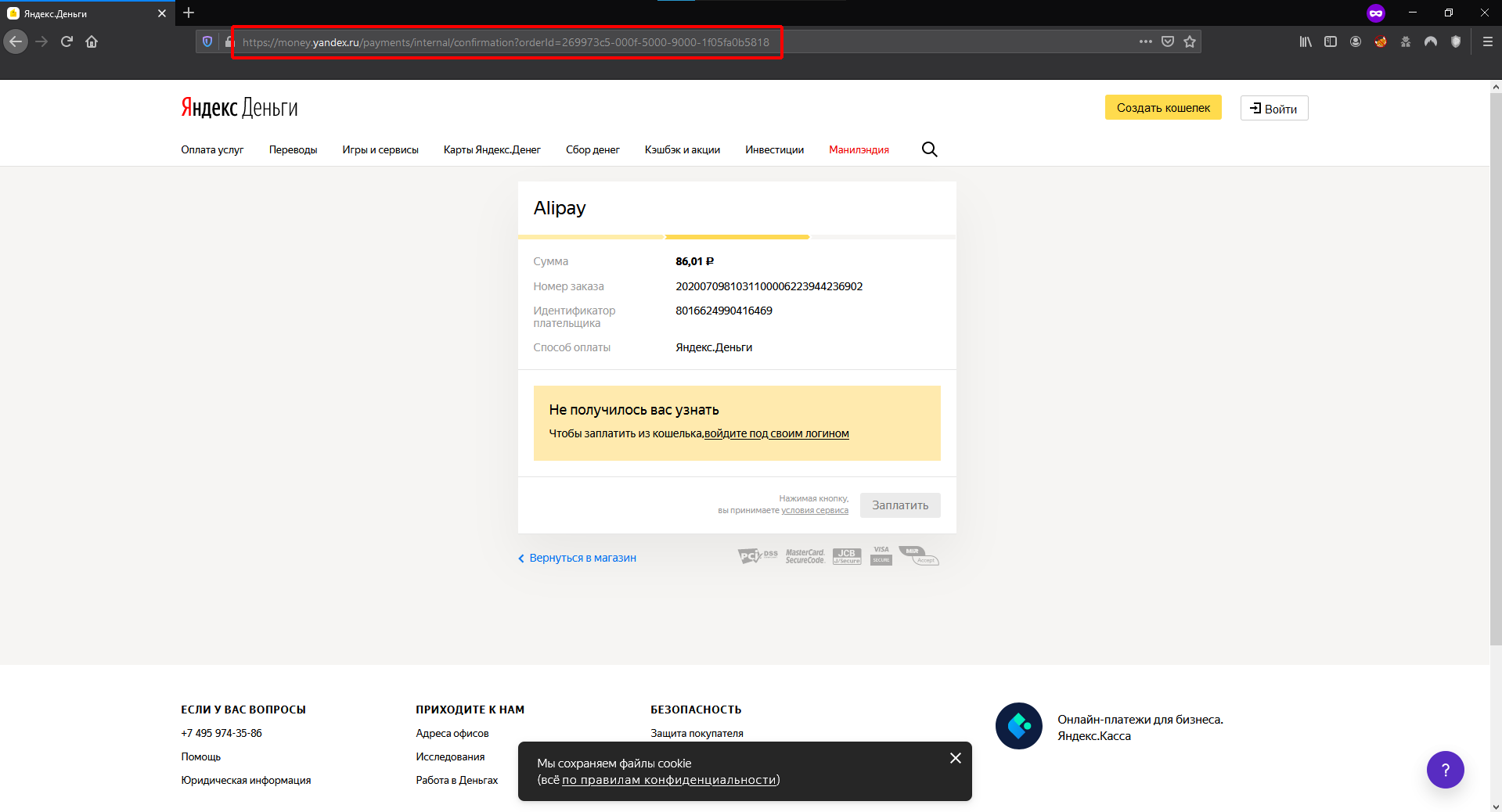Click the Заплатить pay button

pos(900,505)
